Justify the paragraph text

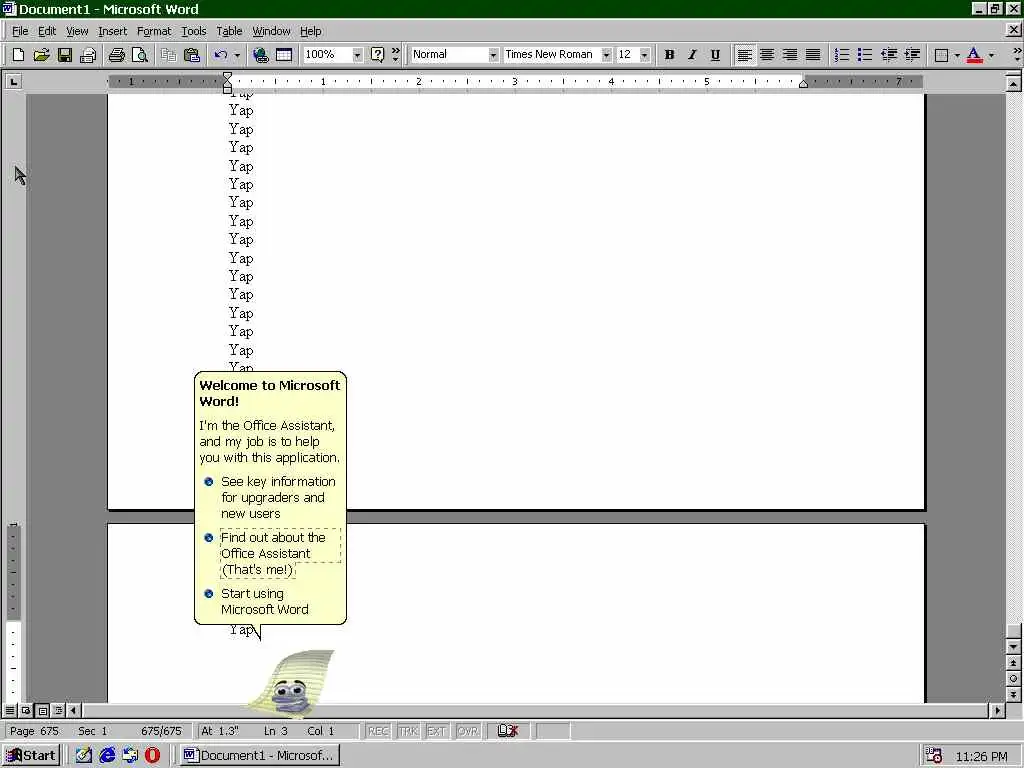(813, 55)
